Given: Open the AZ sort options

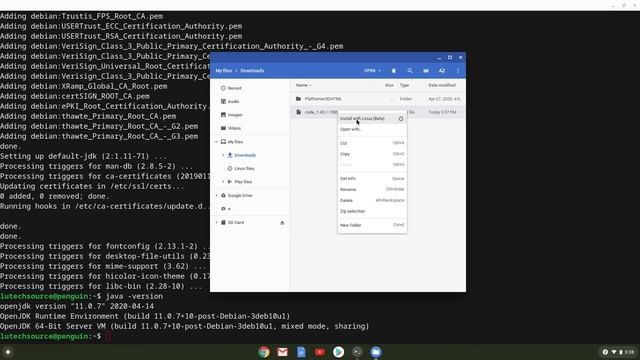Looking at the screenshot, I should pyautogui.click(x=442, y=71).
